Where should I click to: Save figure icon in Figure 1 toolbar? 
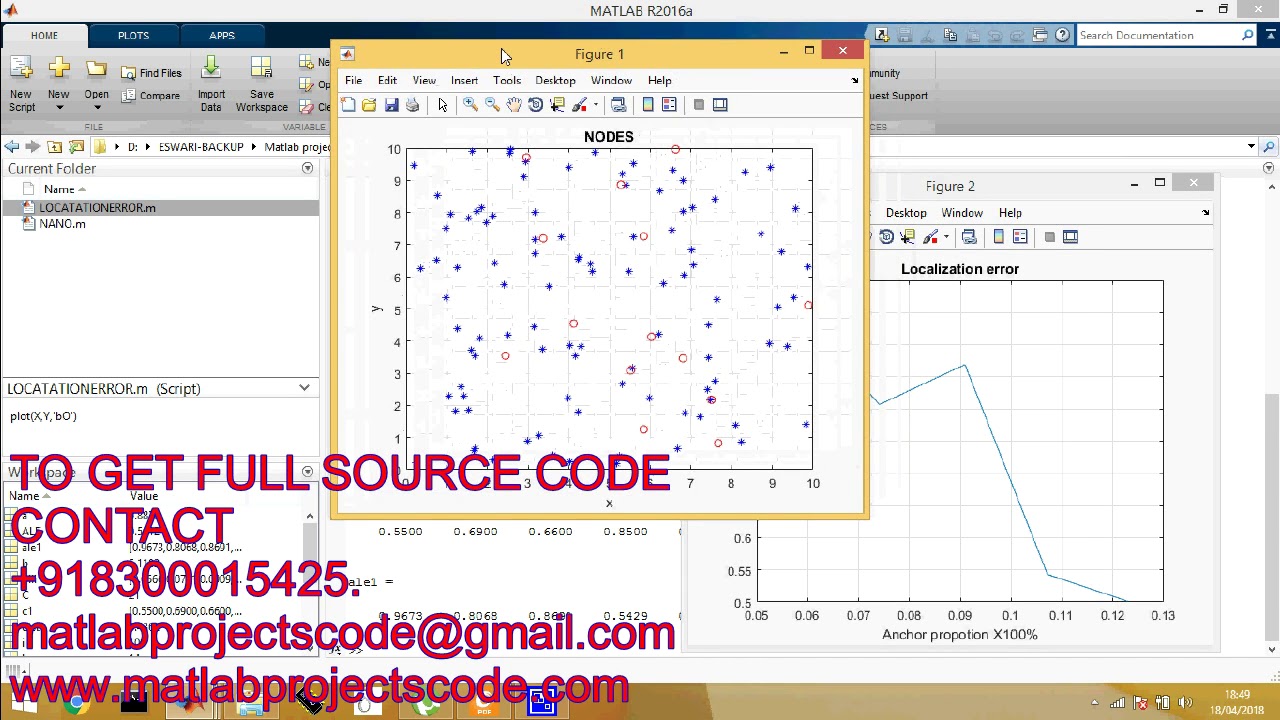391,105
